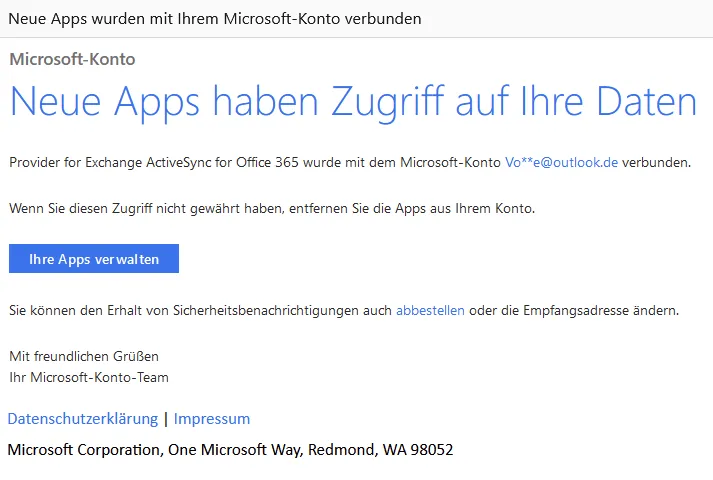Click the "Provider for Exchange ActiveSync" app name
The height and width of the screenshot is (480, 713).
coord(110,162)
